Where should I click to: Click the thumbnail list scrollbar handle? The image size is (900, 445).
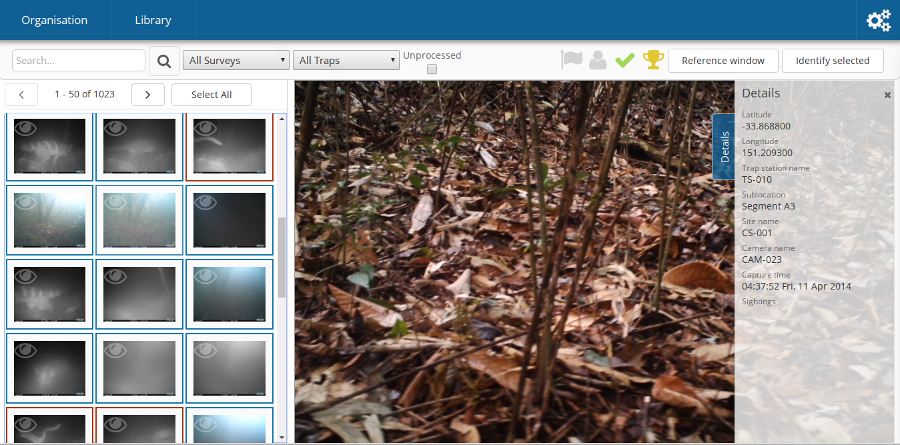[282, 257]
